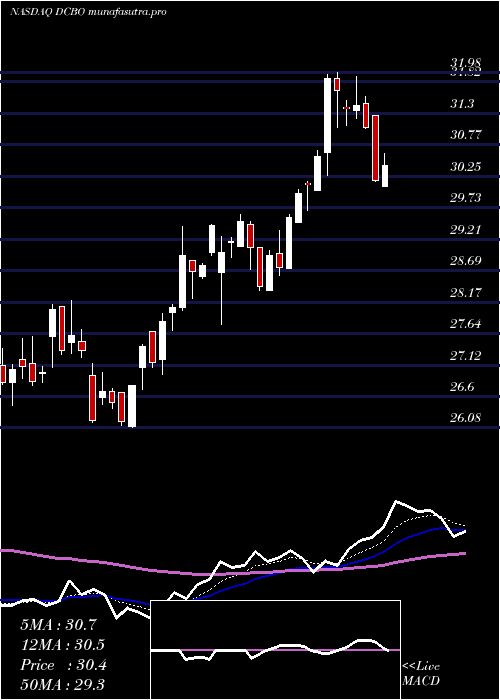
Task: Click the last white candle at the chart's right end
Action: pos(385,175)
